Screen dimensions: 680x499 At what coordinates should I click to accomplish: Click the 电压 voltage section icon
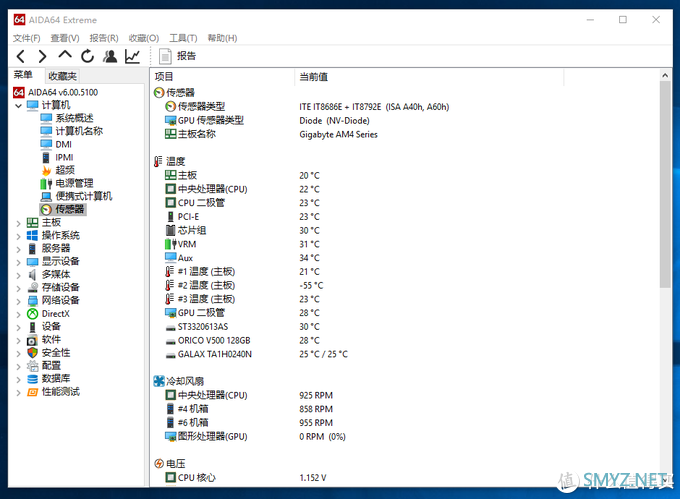click(159, 463)
